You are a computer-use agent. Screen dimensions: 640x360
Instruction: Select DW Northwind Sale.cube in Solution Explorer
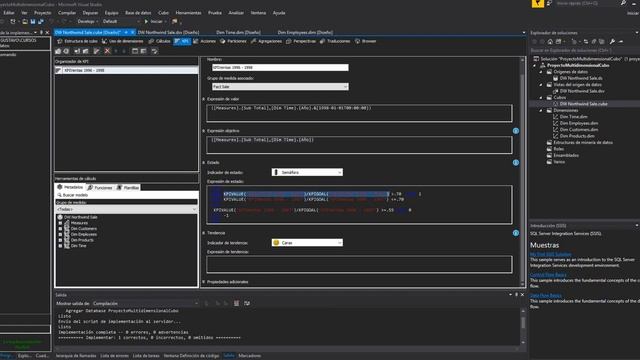[583, 104]
